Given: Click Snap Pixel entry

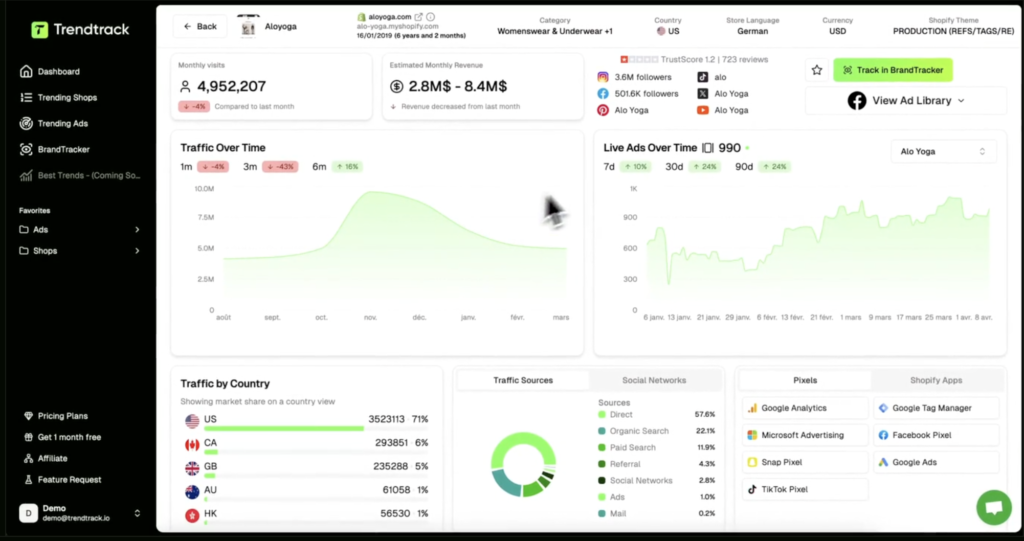Looking at the screenshot, I should point(805,463).
